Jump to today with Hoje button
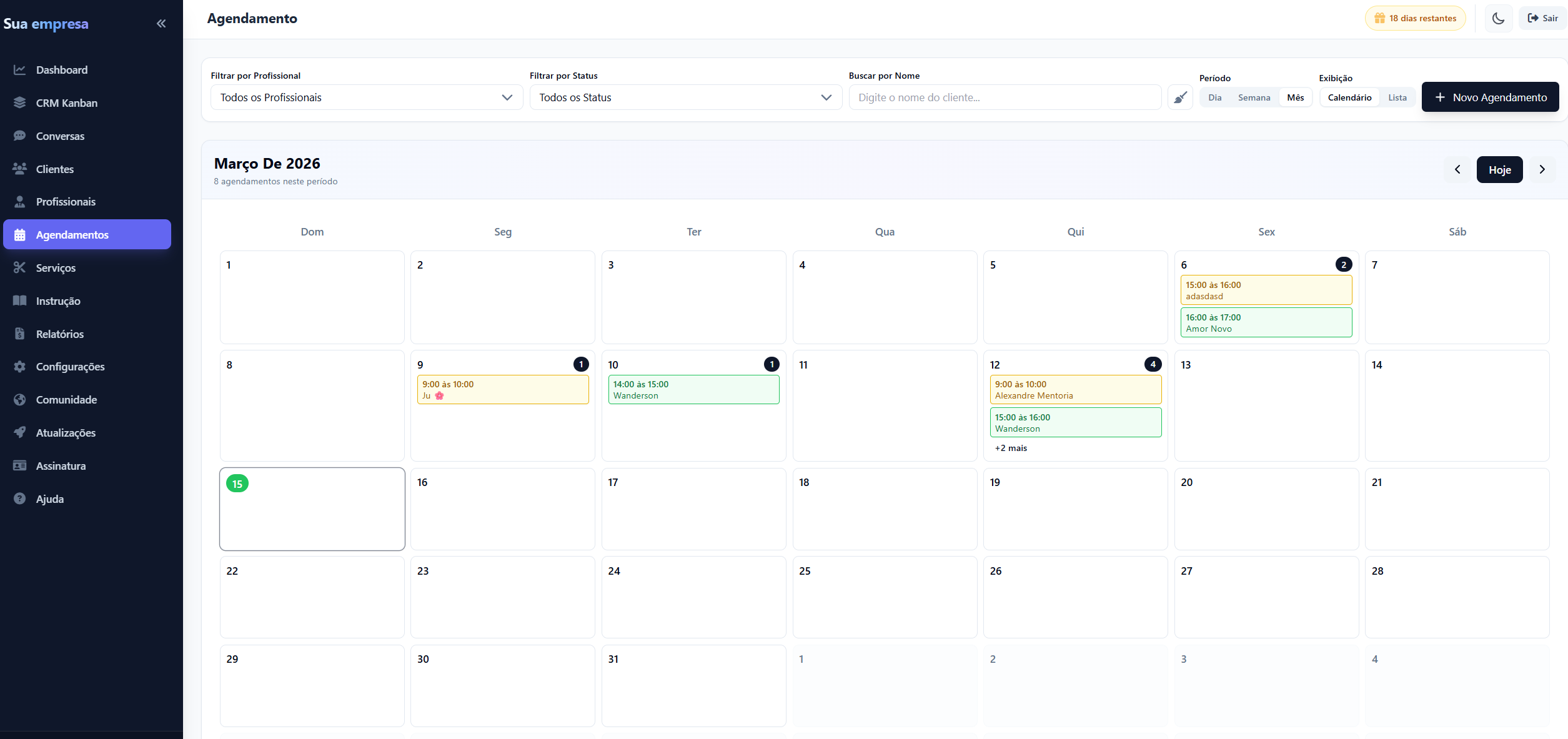The width and height of the screenshot is (1568, 739). [1499, 170]
